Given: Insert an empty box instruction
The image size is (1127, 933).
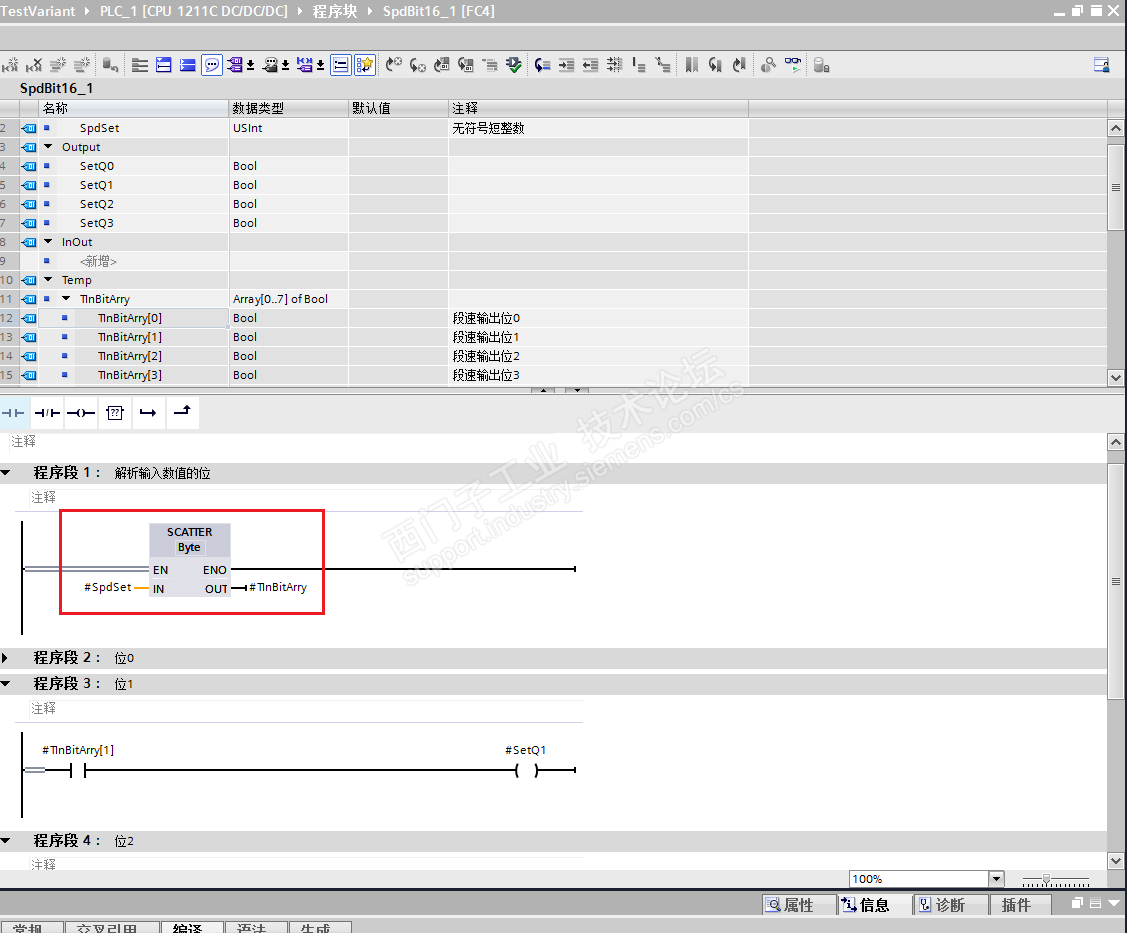Looking at the screenshot, I should point(115,413).
